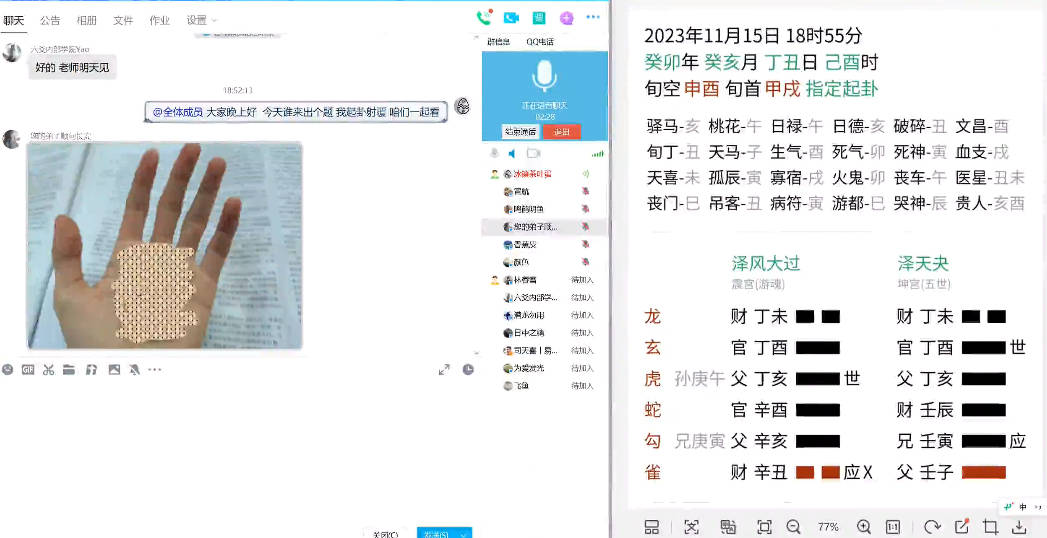1047x538 pixels.
Task: Expand the 设置 dropdown menu
Action: tap(201, 20)
